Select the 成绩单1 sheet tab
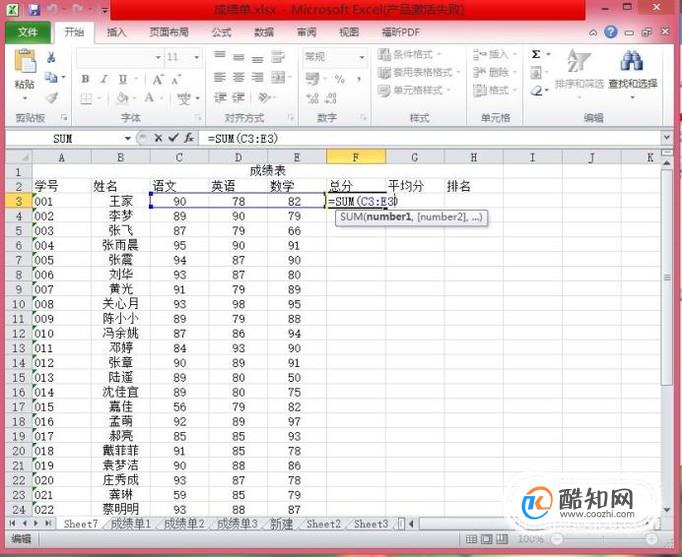 pos(130,524)
